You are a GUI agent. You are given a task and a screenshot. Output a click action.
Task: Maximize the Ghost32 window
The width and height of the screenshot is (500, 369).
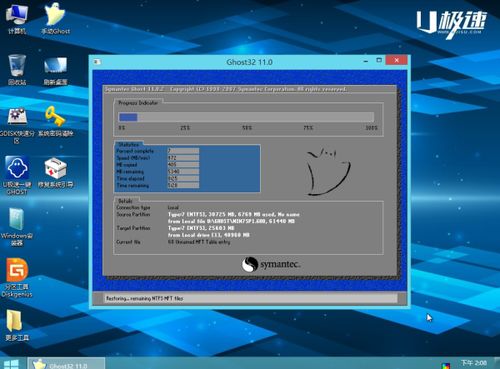(x=379, y=60)
